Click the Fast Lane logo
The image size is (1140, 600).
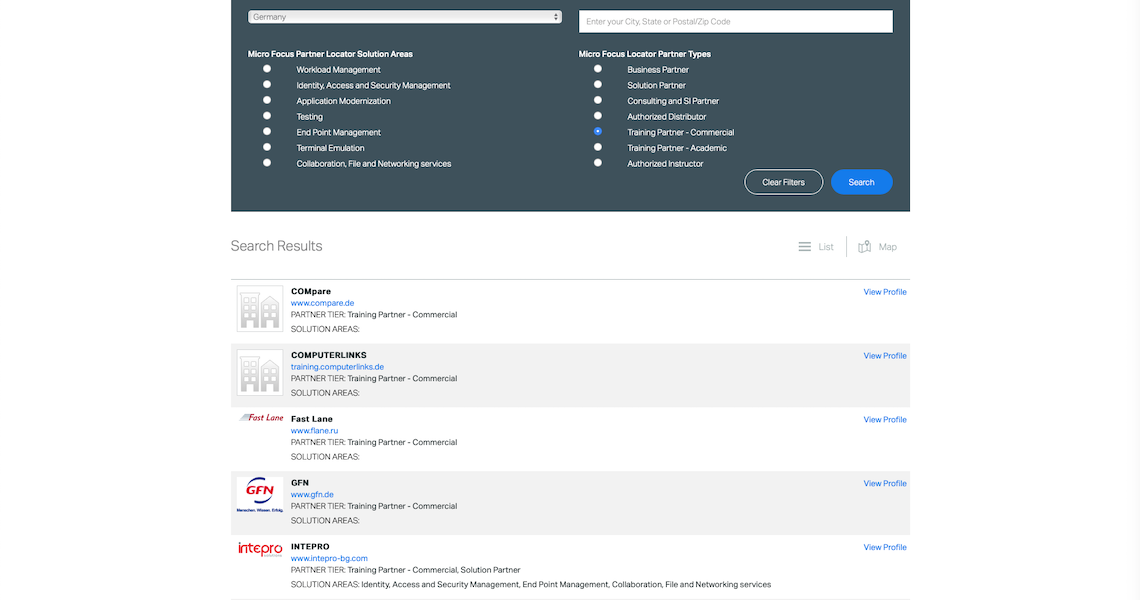coord(261,418)
